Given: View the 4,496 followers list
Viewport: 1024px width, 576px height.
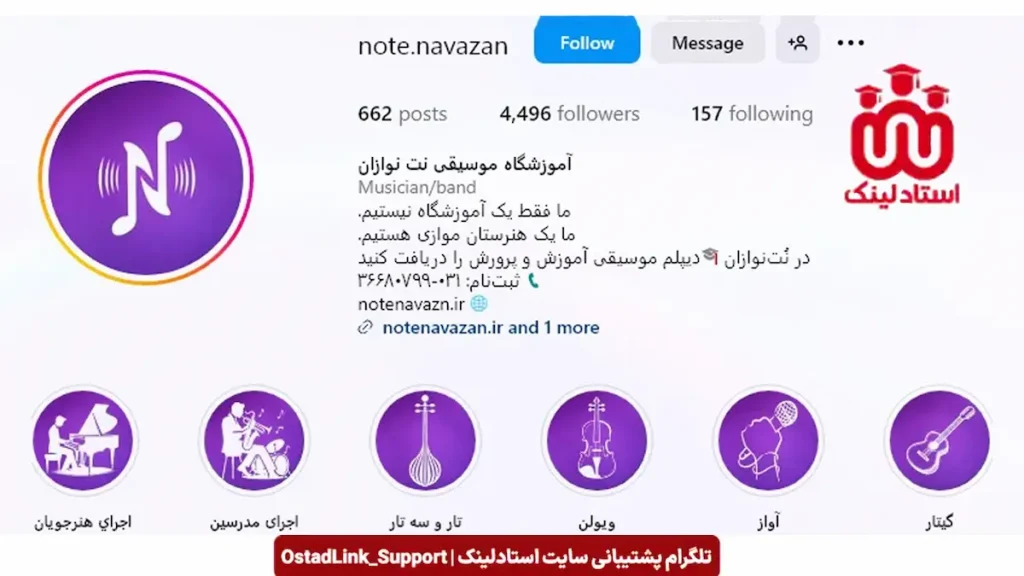Looking at the screenshot, I should point(569,114).
